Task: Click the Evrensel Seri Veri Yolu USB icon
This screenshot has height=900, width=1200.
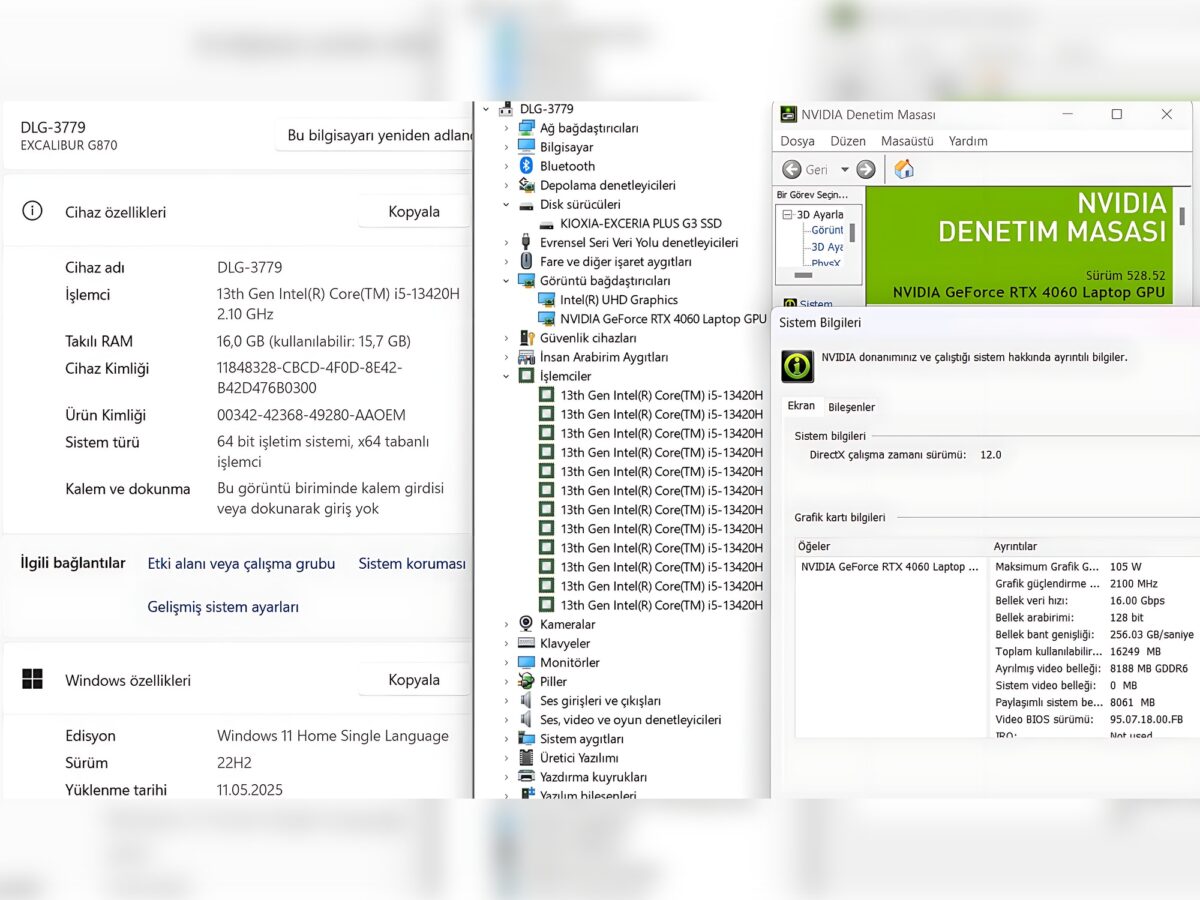Action: (526, 242)
